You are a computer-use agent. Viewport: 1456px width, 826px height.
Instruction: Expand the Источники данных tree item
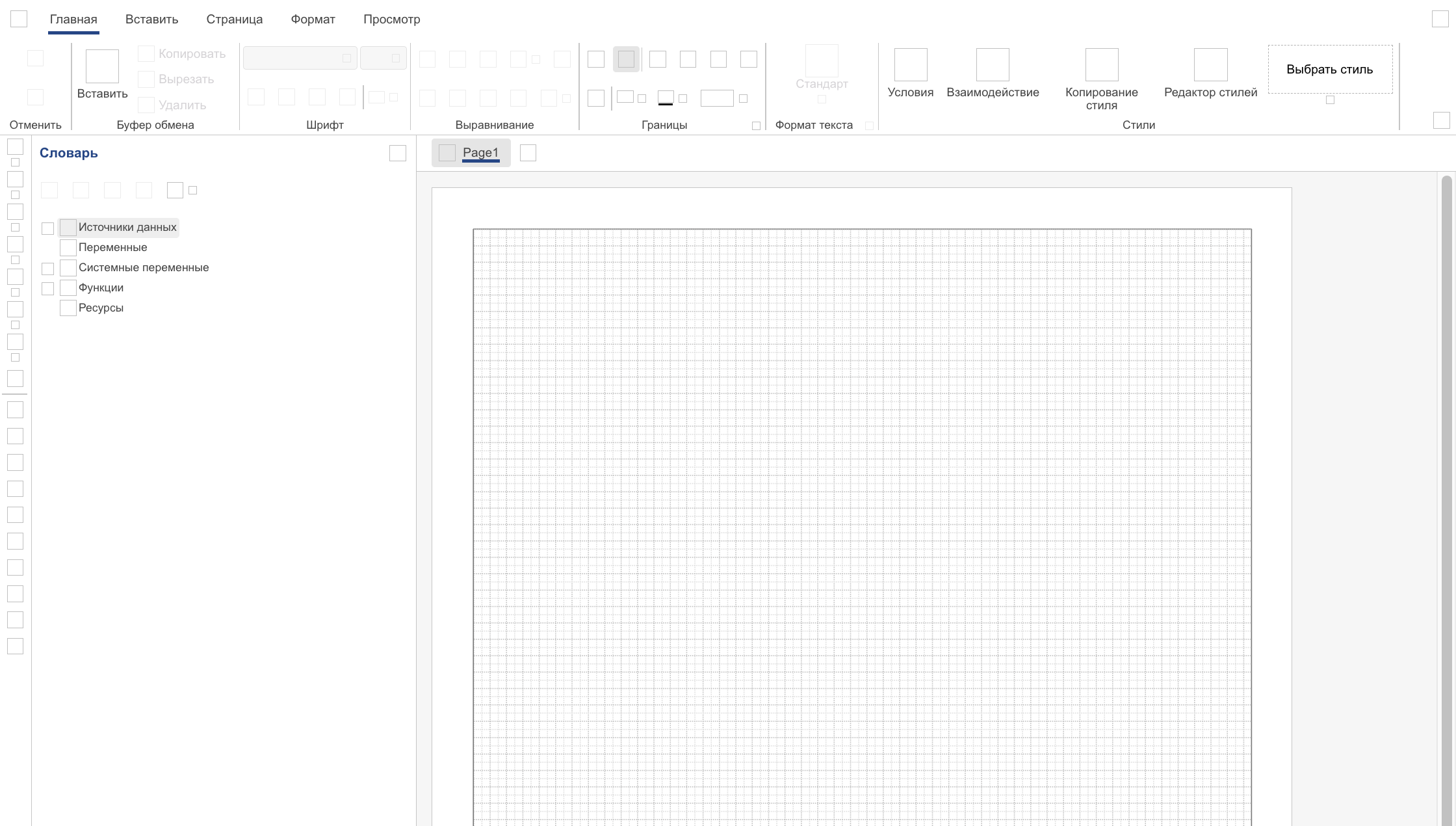coord(47,227)
